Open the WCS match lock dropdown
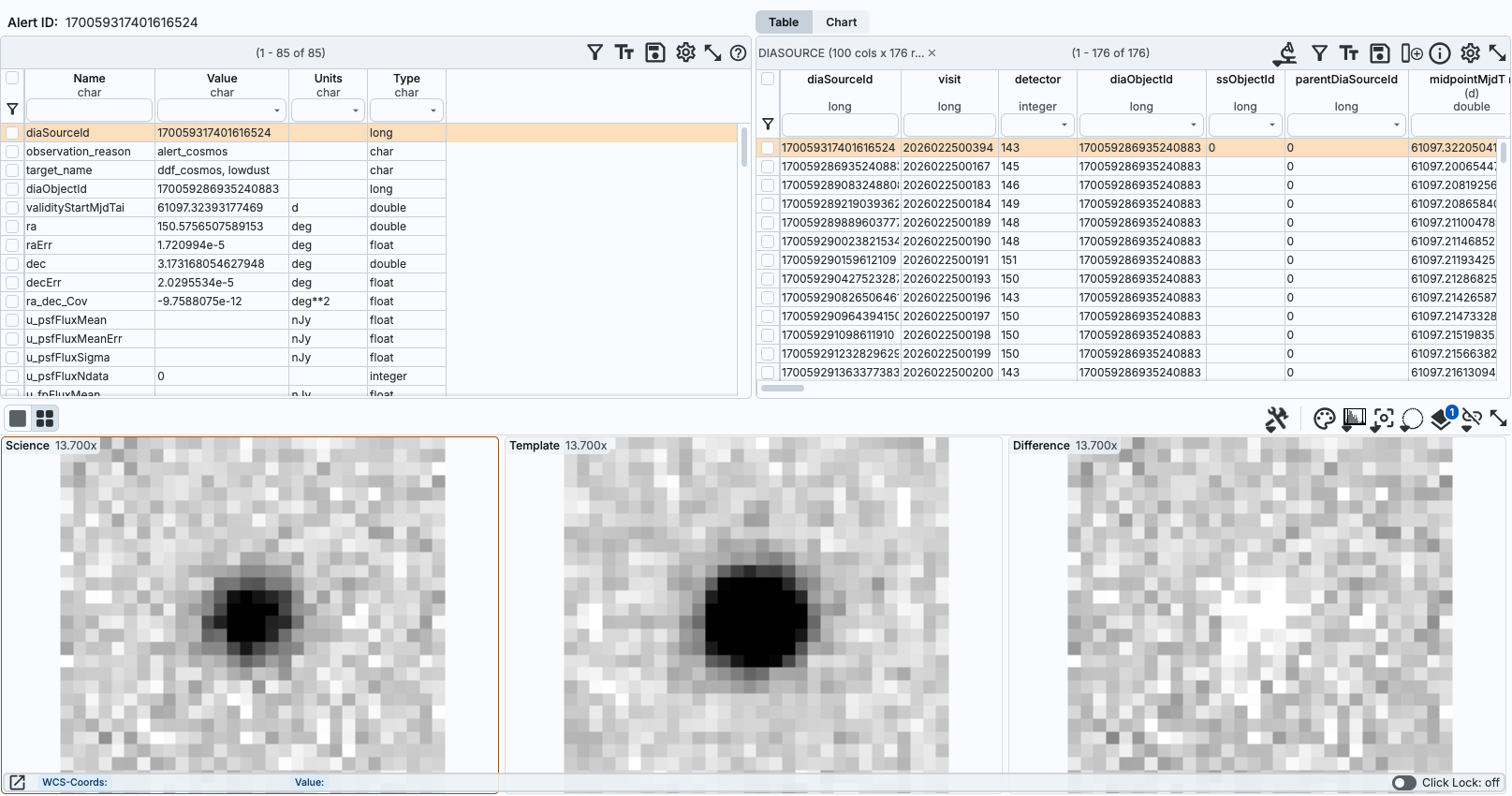Viewport: 1512px width, 796px height. pos(1472,420)
